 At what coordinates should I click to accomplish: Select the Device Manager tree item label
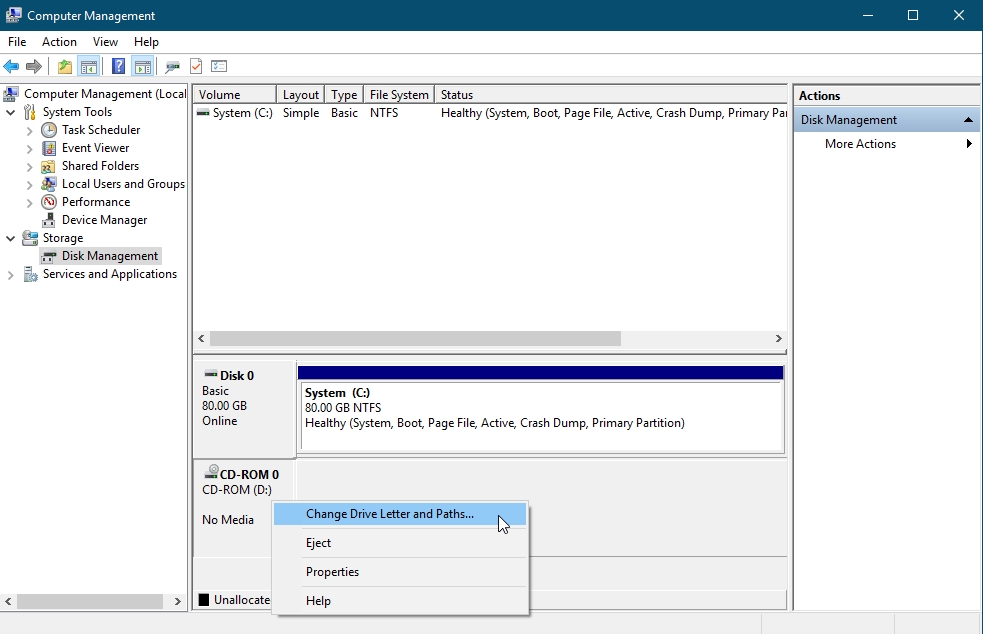[x=104, y=220]
